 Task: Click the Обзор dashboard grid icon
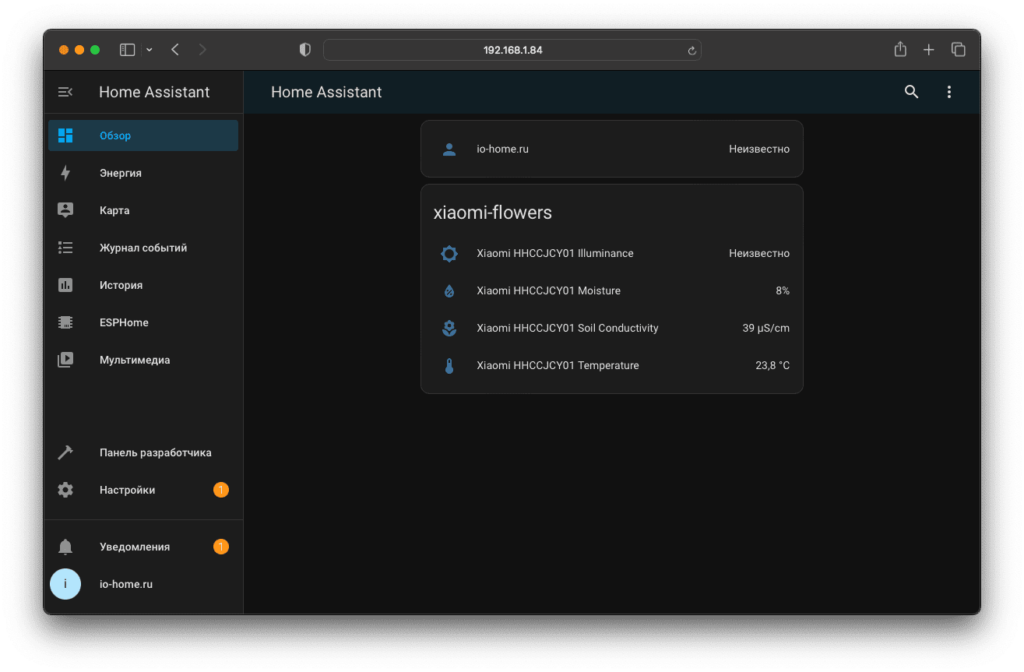point(65,135)
